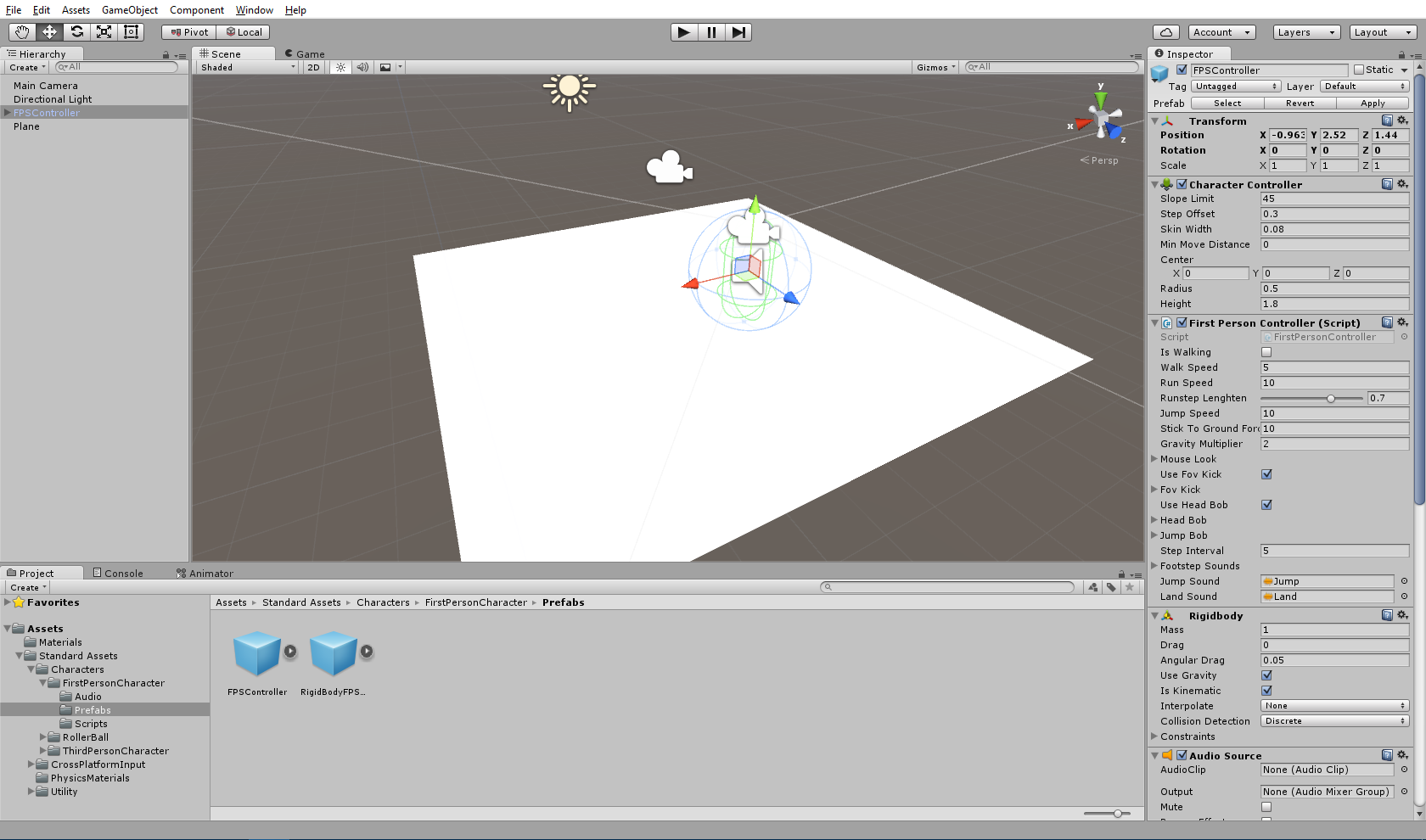Click the prefab Apply button
1426x840 pixels.
[1373, 104]
